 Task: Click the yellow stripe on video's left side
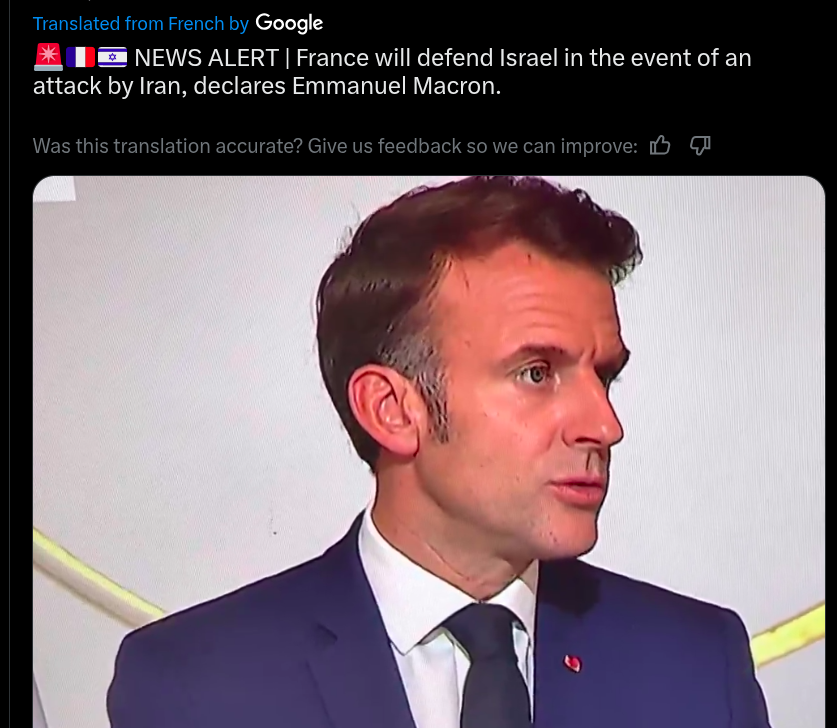tap(96, 574)
